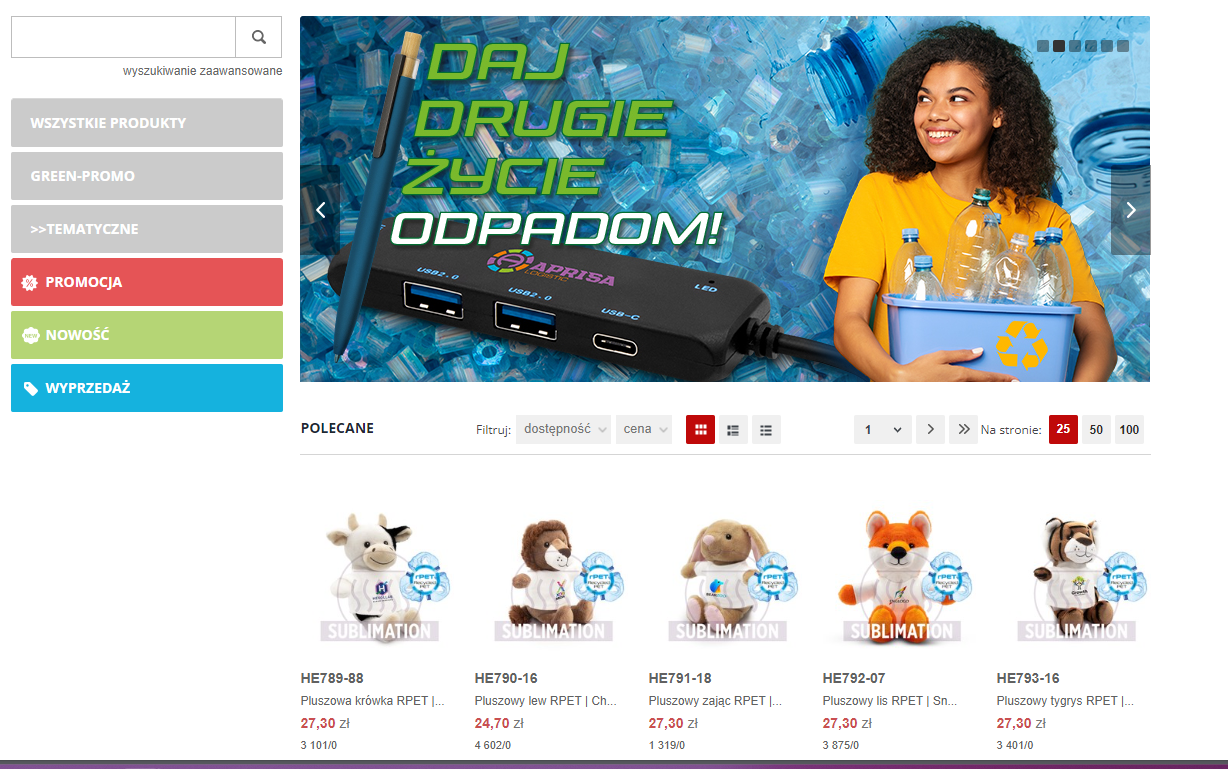Open the dostępność filter dropdown
Viewport: 1228px width, 769px height.
click(563, 430)
